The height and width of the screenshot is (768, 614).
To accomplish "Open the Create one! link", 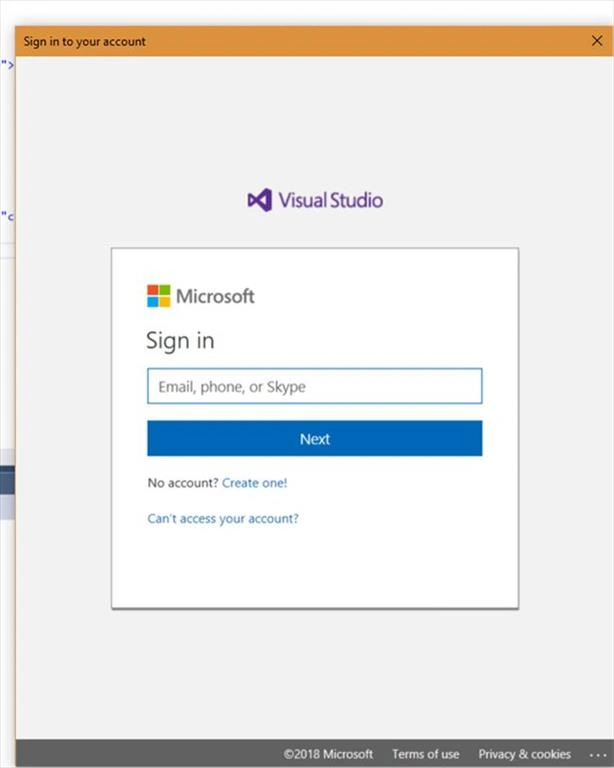I will (x=255, y=483).
